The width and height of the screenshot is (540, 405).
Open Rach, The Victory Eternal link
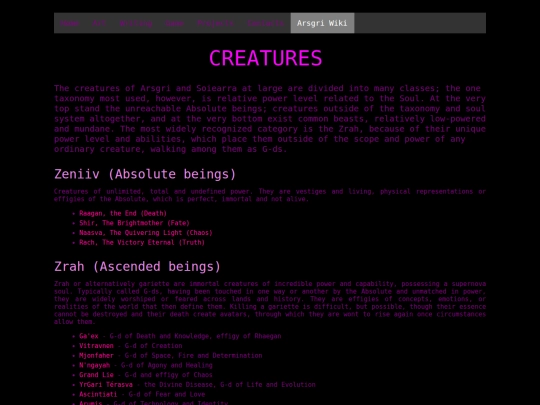[x=142, y=242]
